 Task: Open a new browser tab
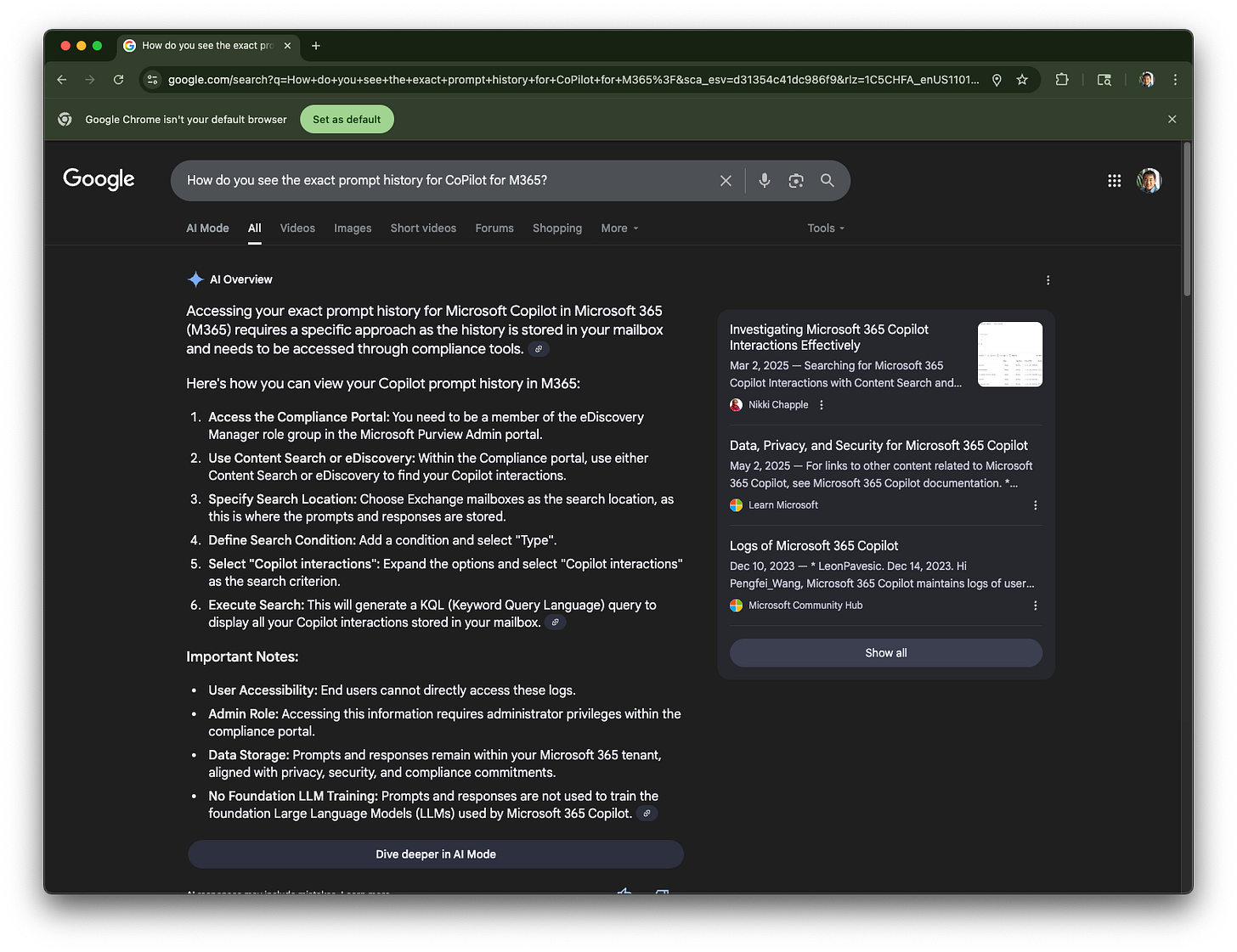316,46
